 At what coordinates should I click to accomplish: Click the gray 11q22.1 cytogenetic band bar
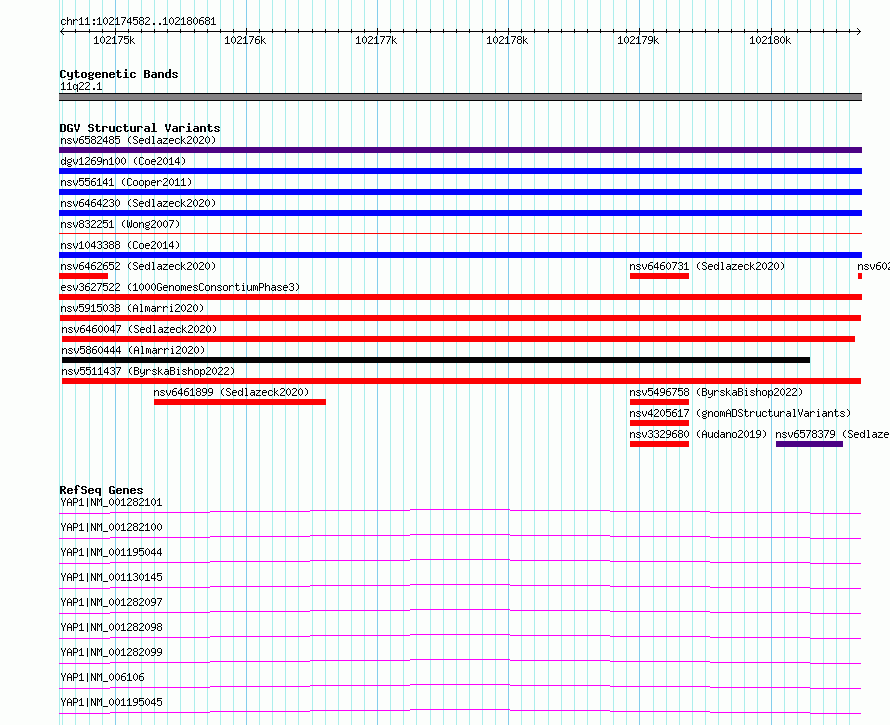pyautogui.click(x=460, y=97)
